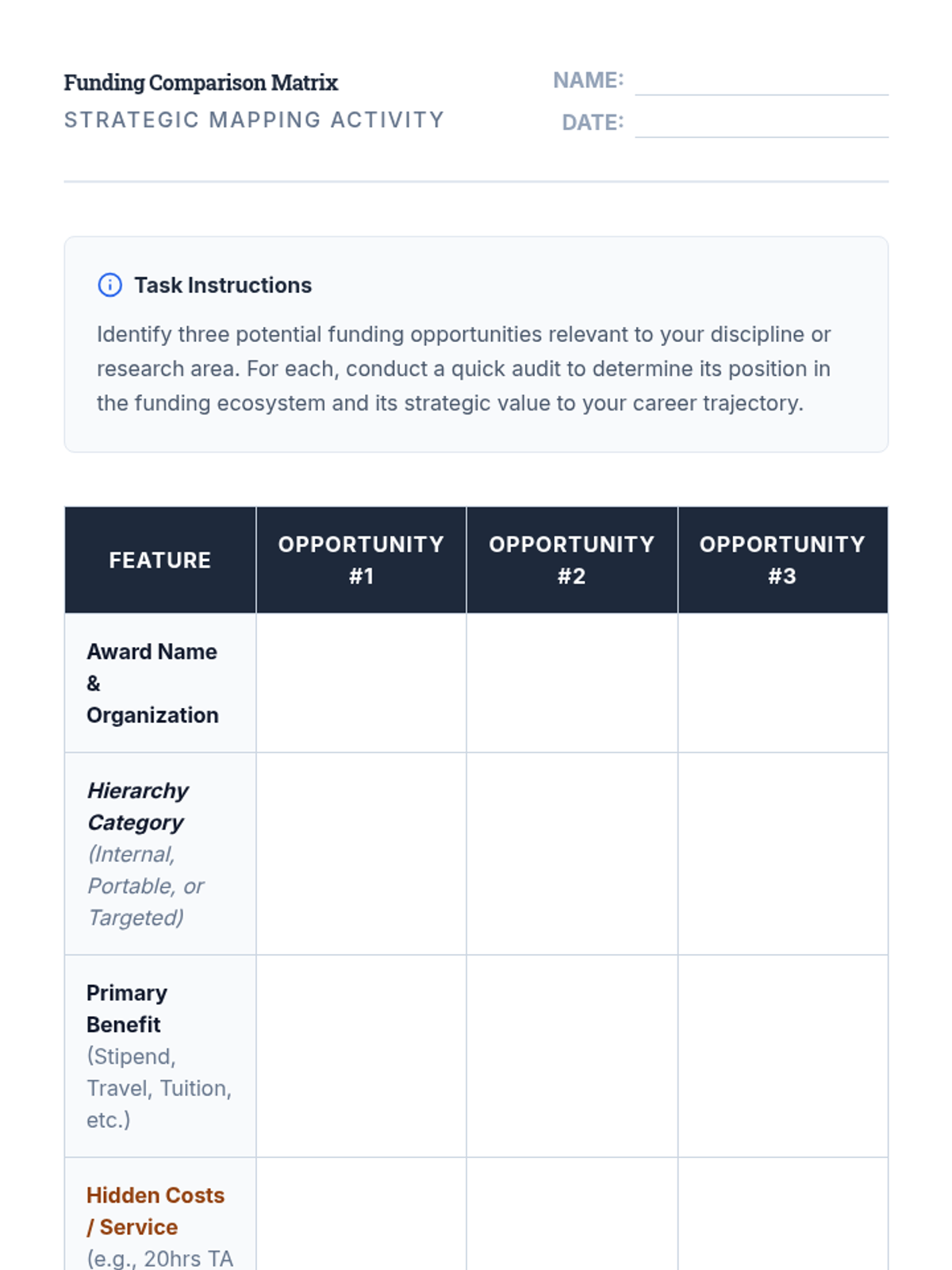Click the NAME input line
The height and width of the screenshot is (1270, 952).
(761, 82)
